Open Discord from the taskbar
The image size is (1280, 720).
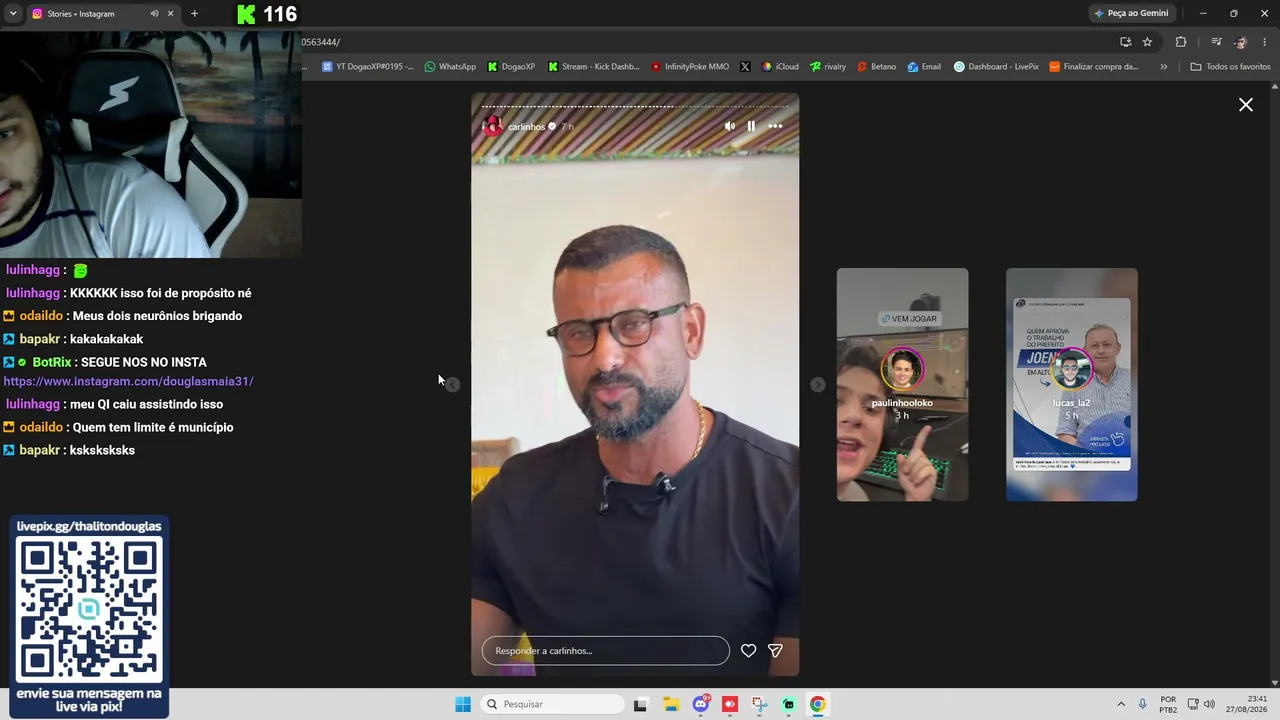pyautogui.click(x=701, y=704)
